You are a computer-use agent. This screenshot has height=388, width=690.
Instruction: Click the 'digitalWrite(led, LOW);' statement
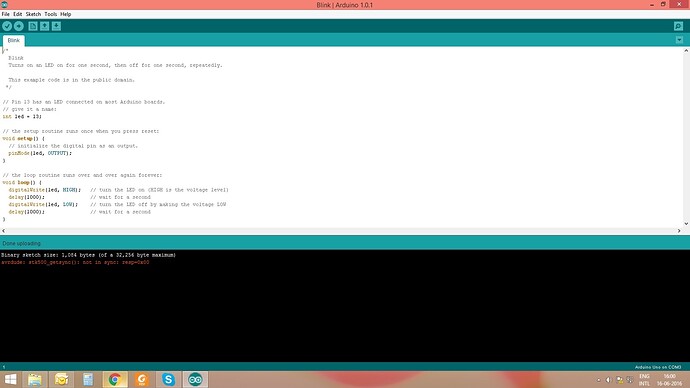[43, 205]
